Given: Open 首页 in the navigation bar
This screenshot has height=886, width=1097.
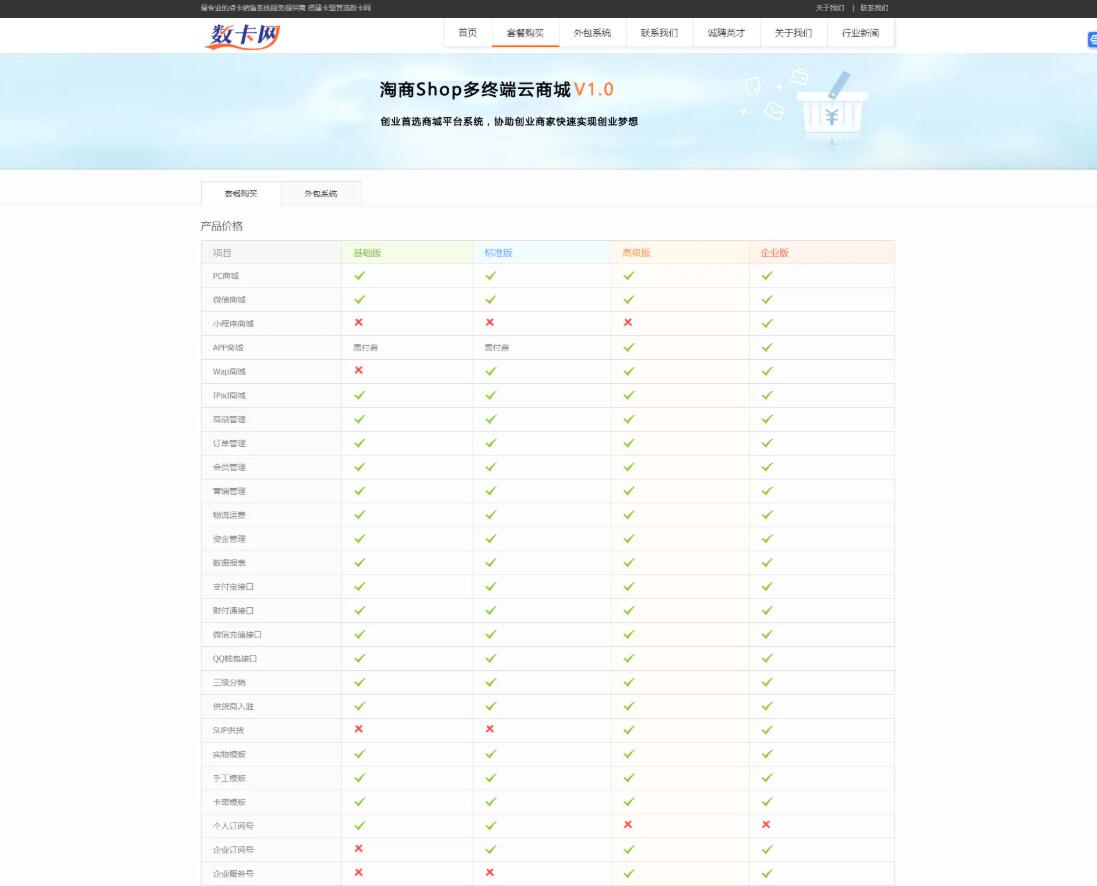Looking at the screenshot, I should tap(467, 33).
